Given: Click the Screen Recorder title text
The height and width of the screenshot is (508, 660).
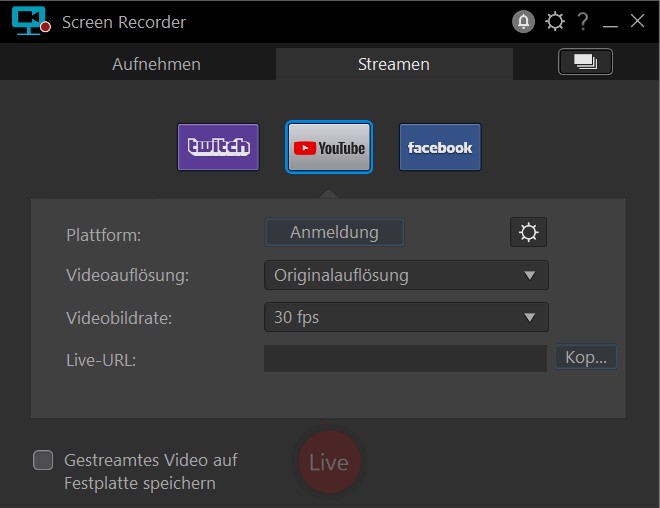Looking at the screenshot, I should tap(124, 22).
